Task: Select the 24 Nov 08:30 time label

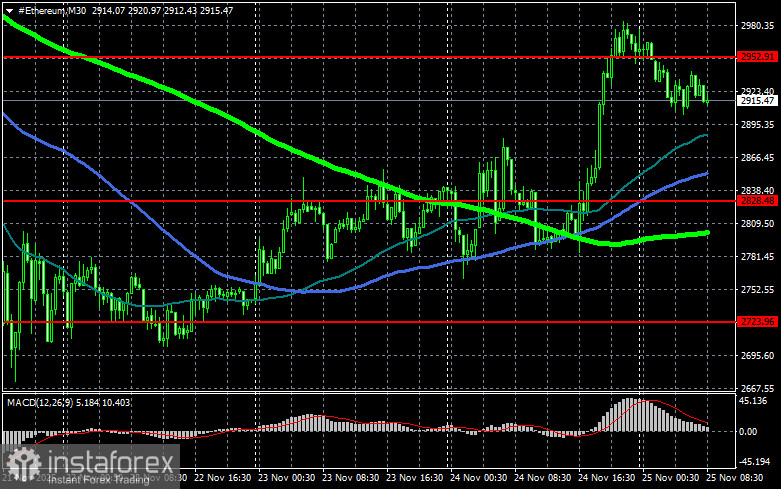Action: tap(542, 478)
